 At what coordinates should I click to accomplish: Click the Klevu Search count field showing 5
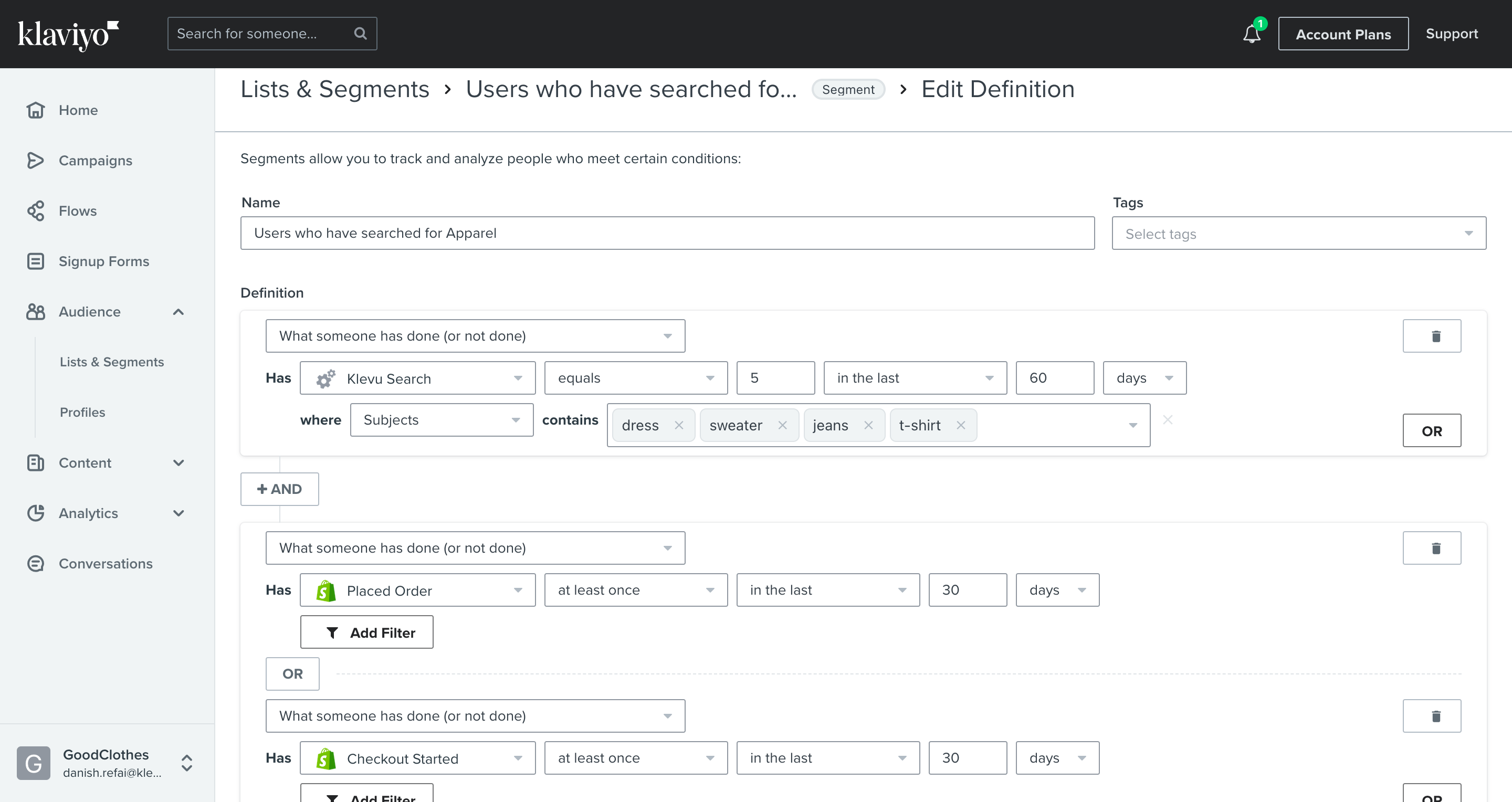click(775, 378)
